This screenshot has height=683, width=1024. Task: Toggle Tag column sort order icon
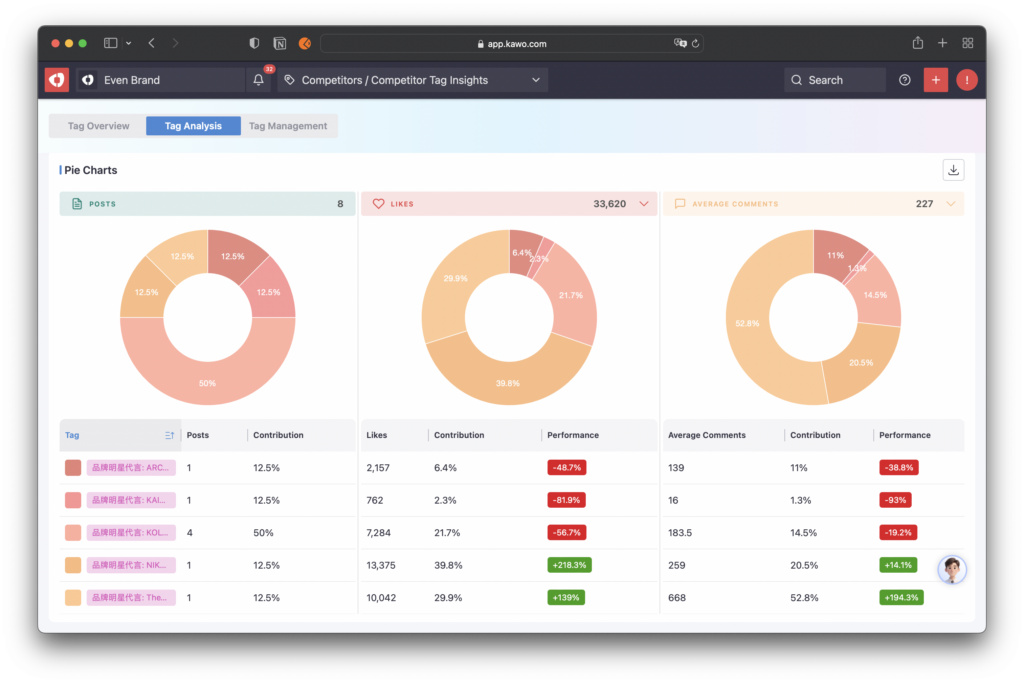[x=169, y=435]
